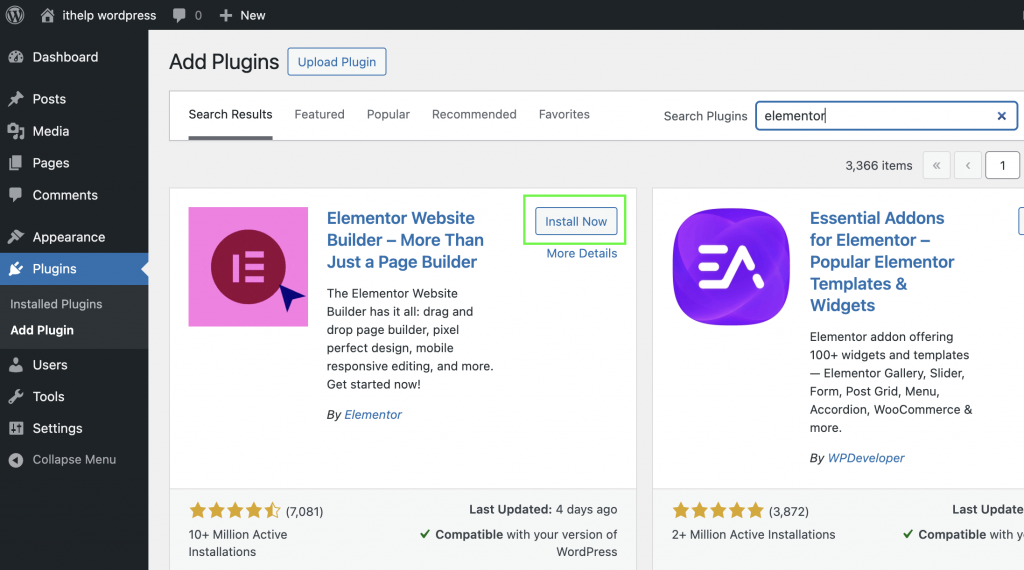1024x570 pixels.
Task: Click ithelp wordpress site name
Action: [x=109, y=15]
